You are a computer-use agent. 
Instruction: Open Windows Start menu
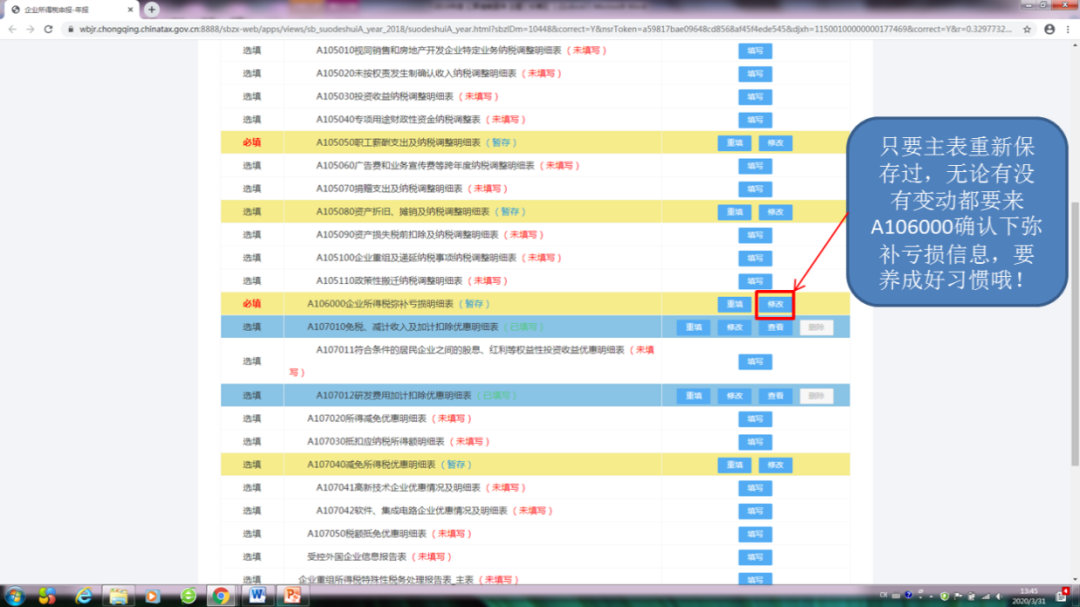click(14, 596)
